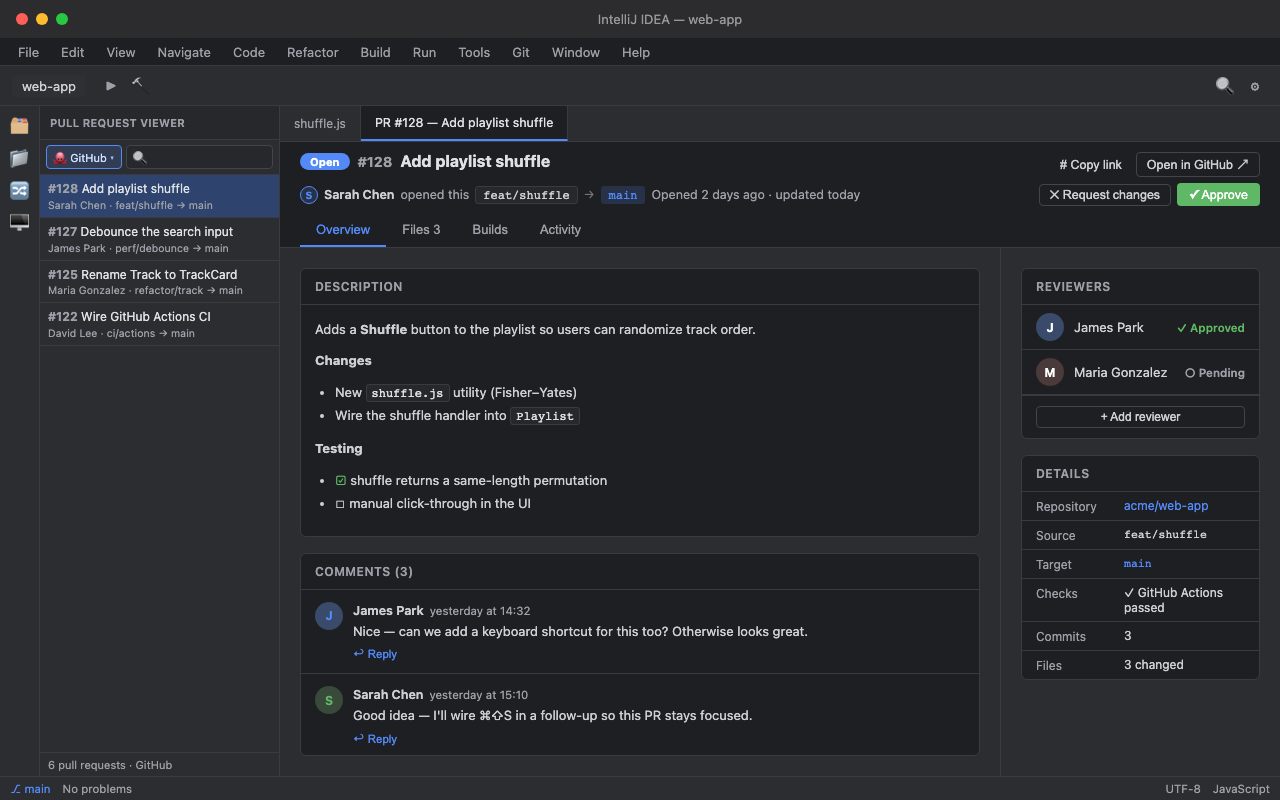Image resolution: width=1280 pixels, height=800 pixels.
Task: Open the monitor terminal sidebar icon
Action: click(x=19, y=222)
